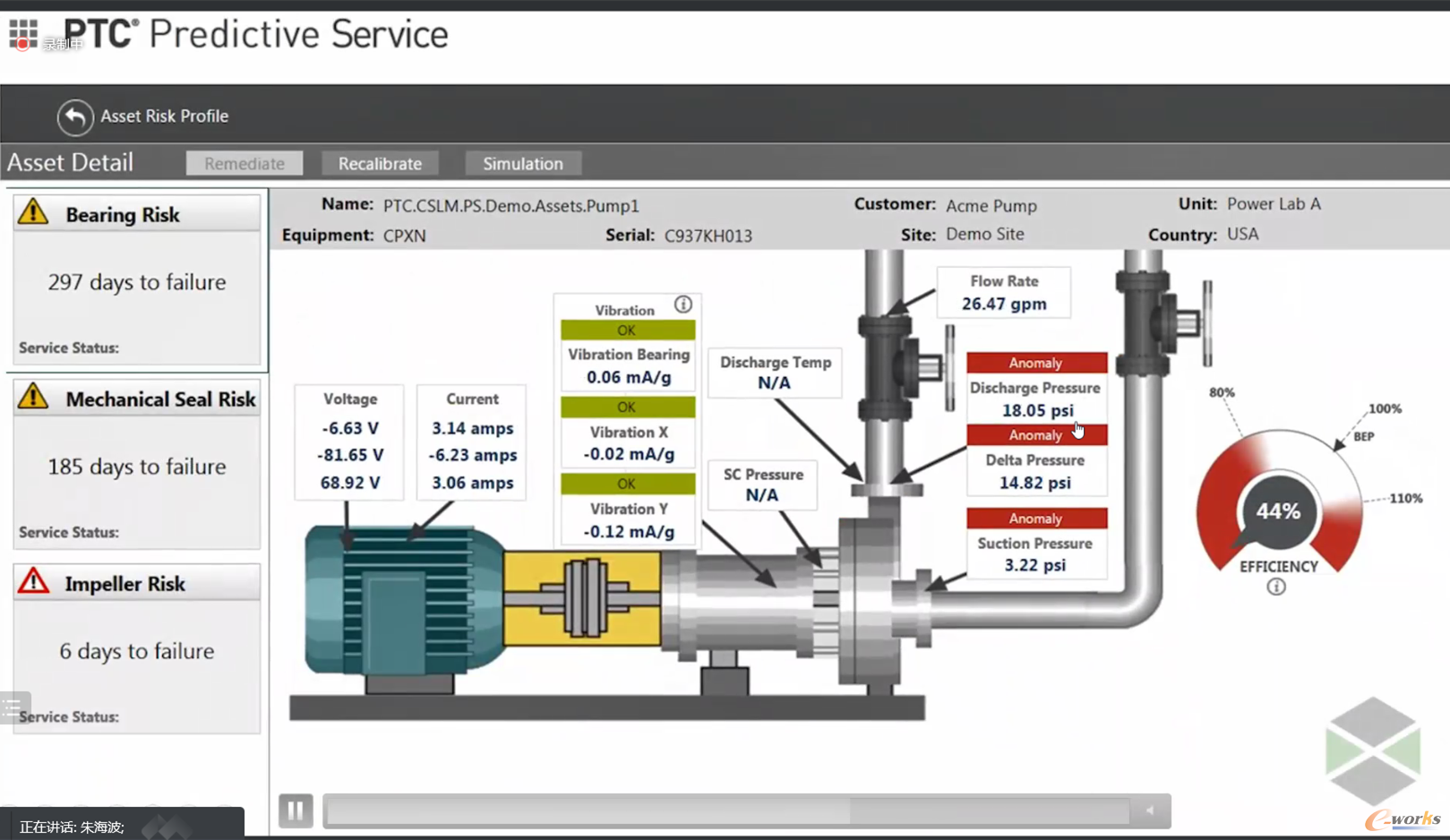
Task: Click the Remediate button
Action: click(245, 163)
